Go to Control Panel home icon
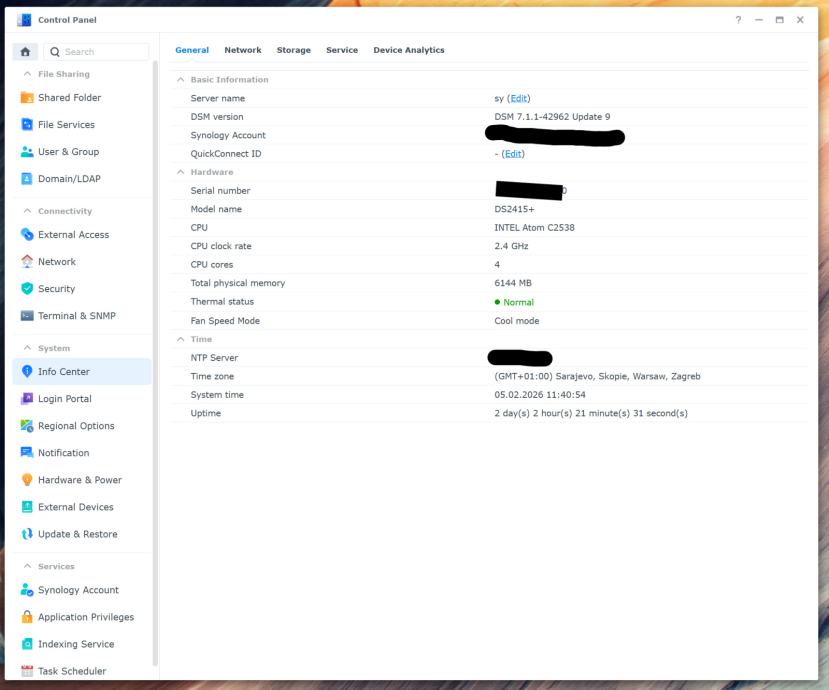Image resolution: width=829 pixels, height=690 pixels. click(25, 52)
